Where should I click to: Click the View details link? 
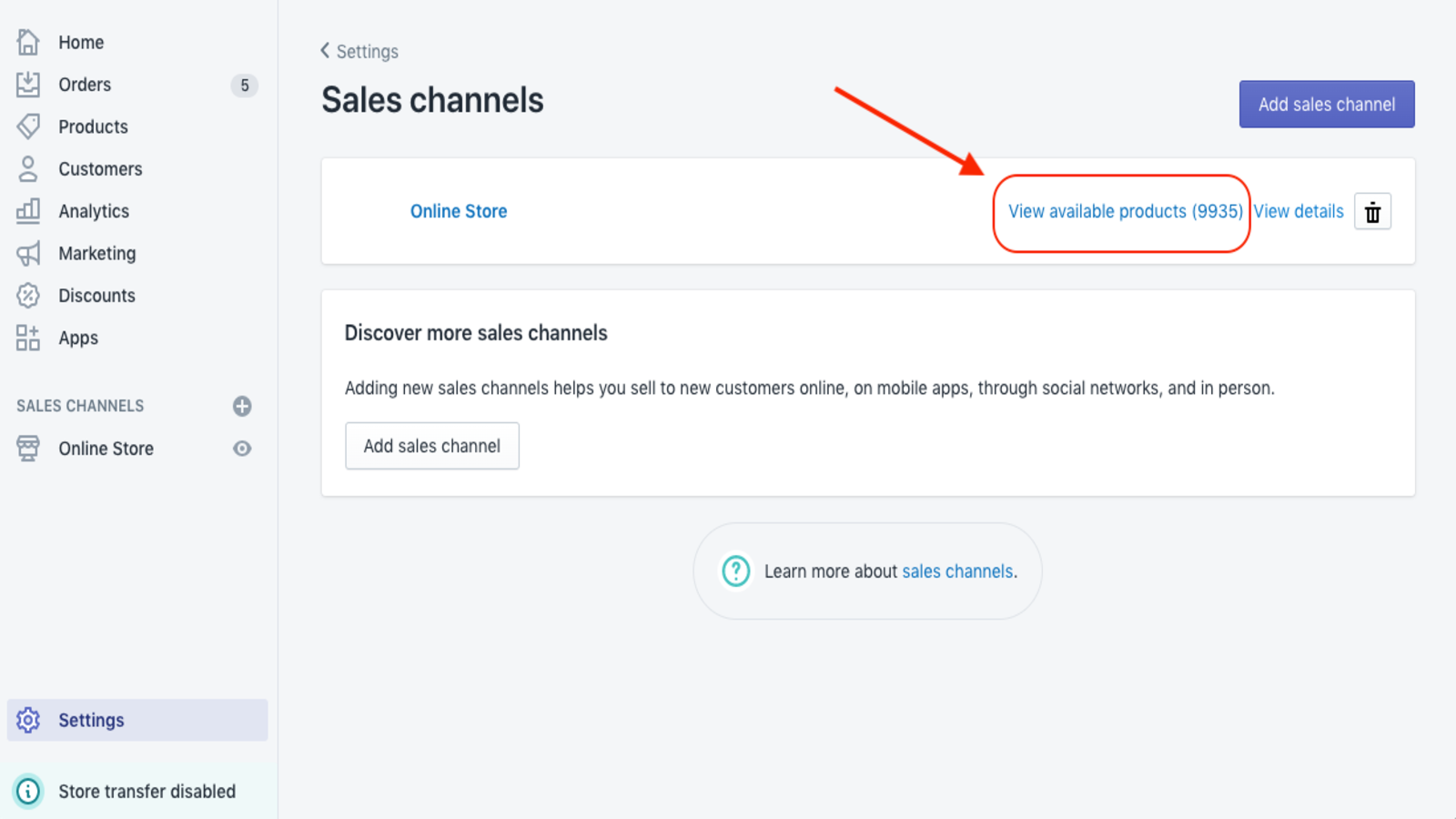1299,211
